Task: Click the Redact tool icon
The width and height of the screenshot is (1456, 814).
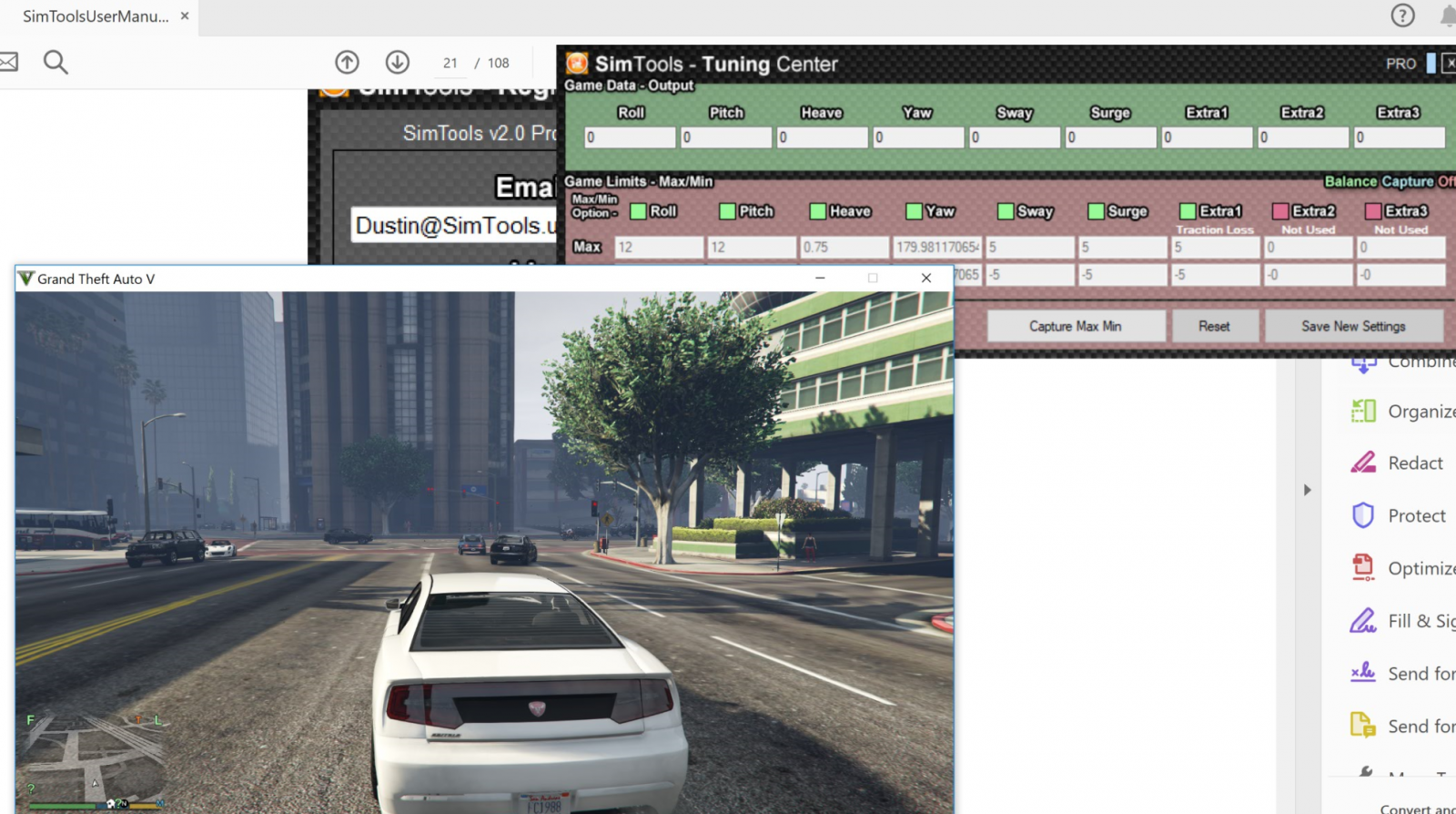Action: click(1363, 463)
